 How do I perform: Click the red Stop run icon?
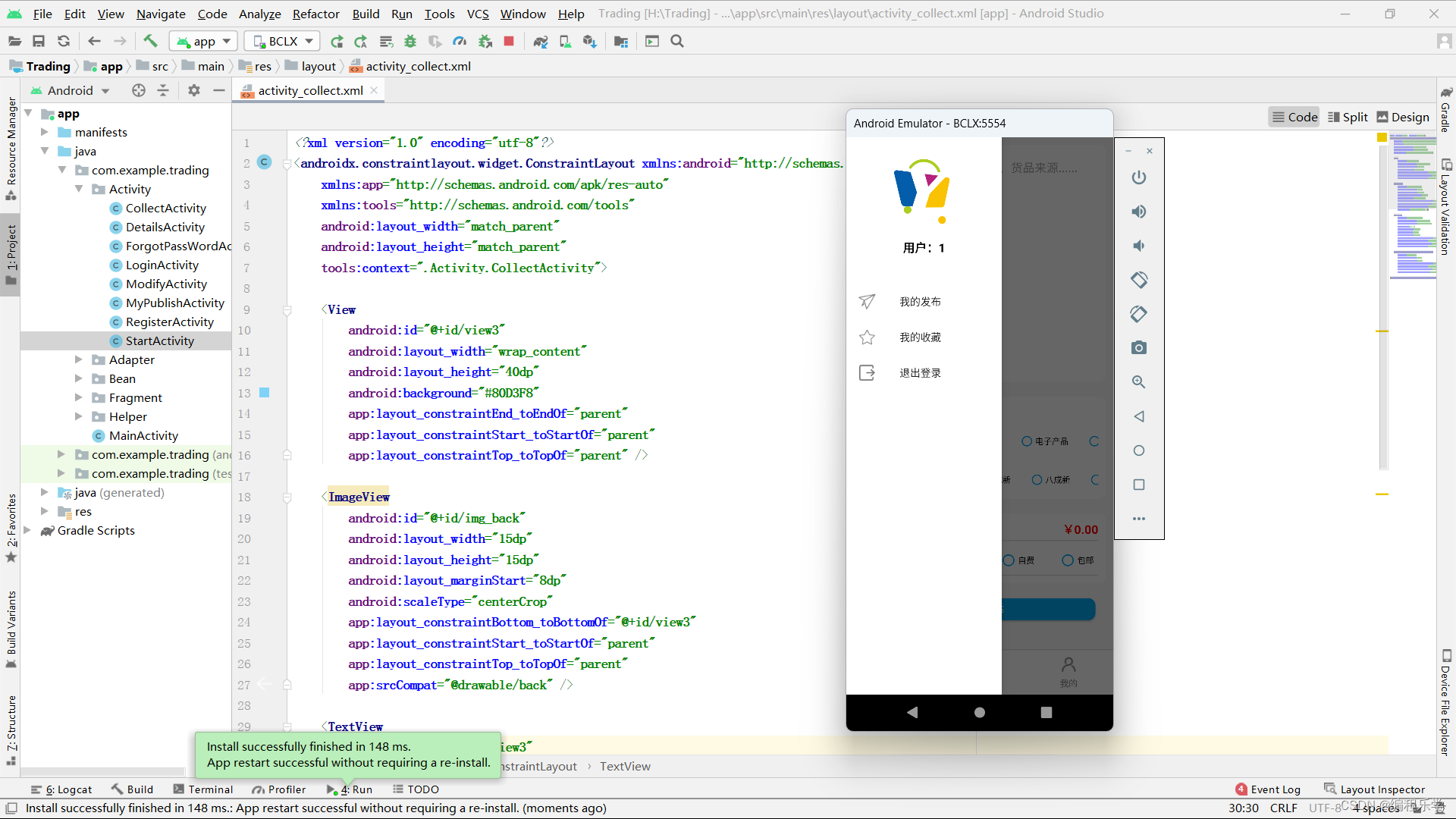click(x=509, y=41)
